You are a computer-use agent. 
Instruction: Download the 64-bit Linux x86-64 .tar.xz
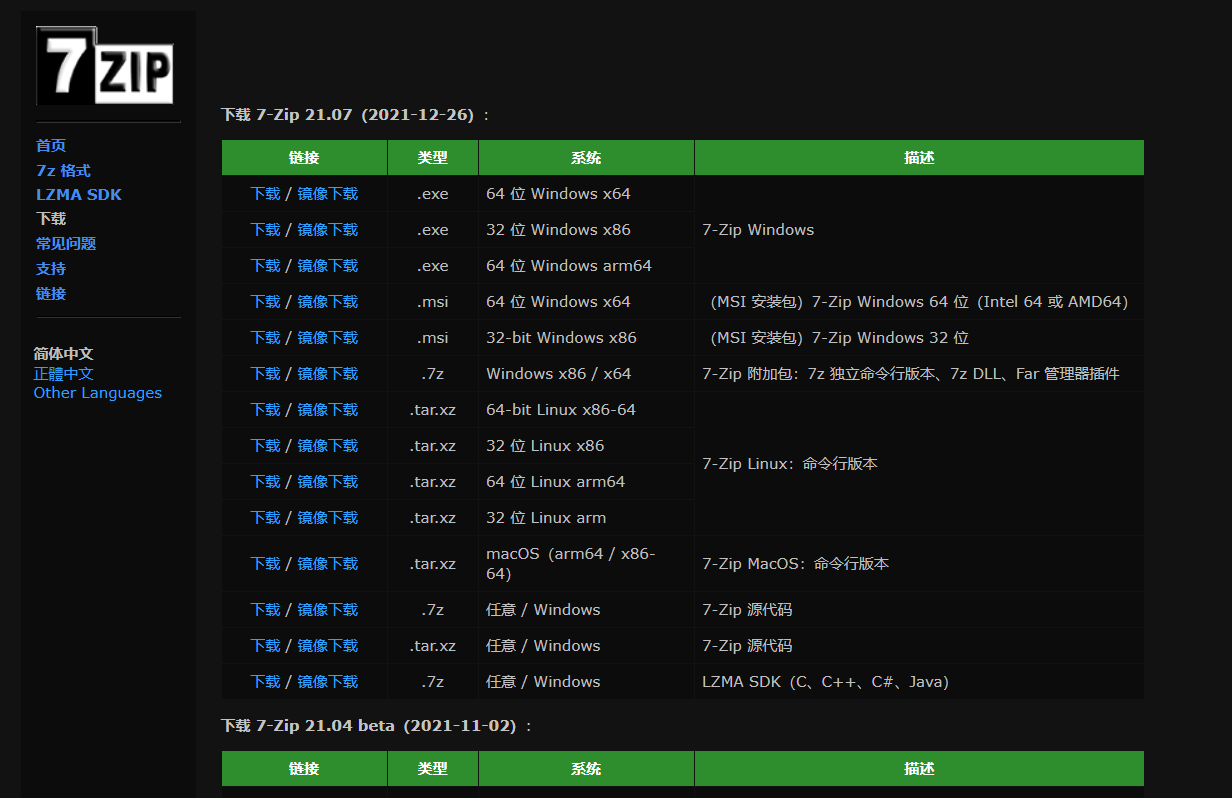tap(266, 410)
